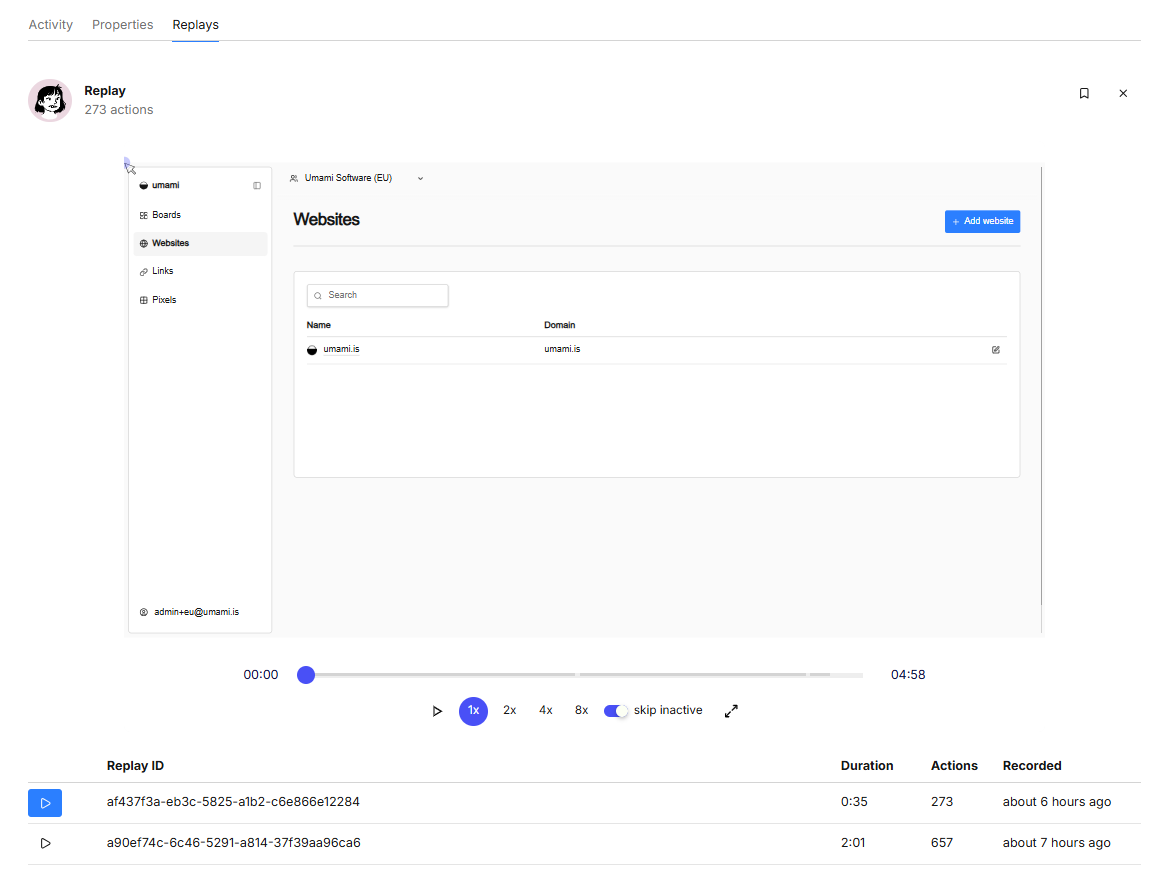
Task: Choose 8x playback speed
Action: [581, 711]
